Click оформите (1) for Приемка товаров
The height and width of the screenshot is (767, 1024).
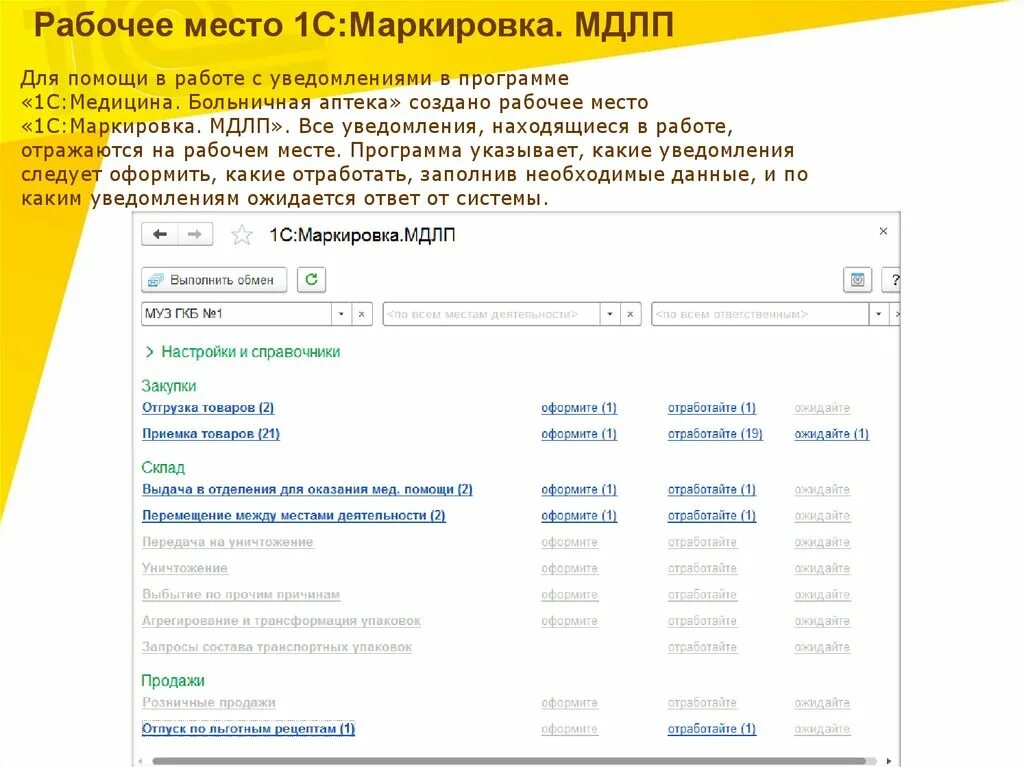tap(579, 434)
